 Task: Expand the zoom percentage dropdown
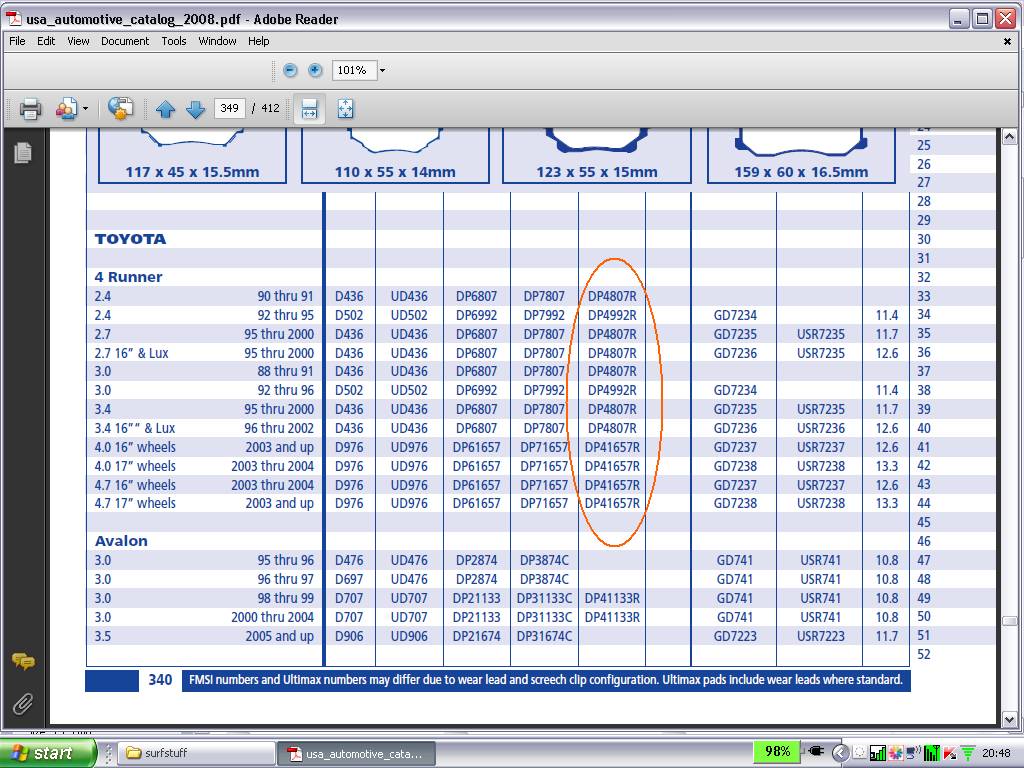tap(382, 71)
